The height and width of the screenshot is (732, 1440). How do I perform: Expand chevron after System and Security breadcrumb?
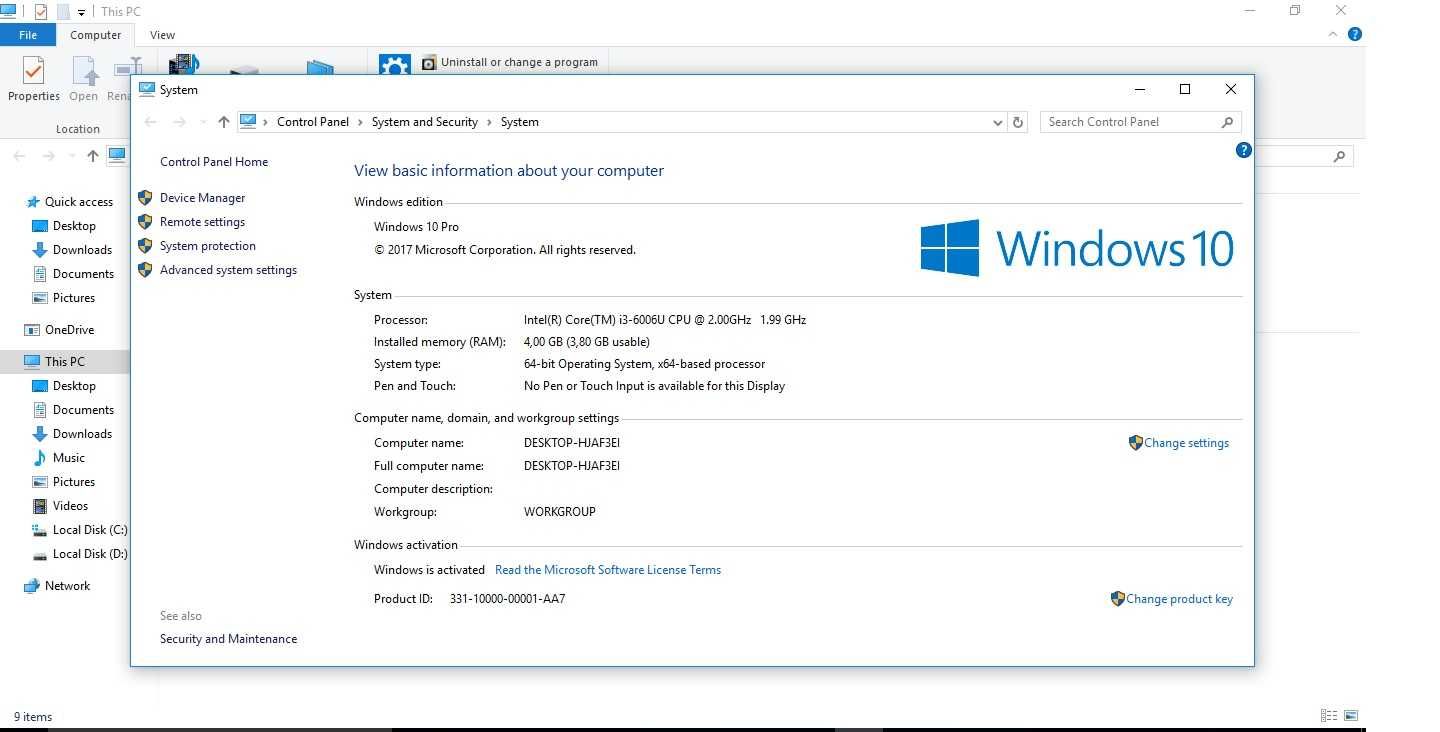tap(490, 122)
